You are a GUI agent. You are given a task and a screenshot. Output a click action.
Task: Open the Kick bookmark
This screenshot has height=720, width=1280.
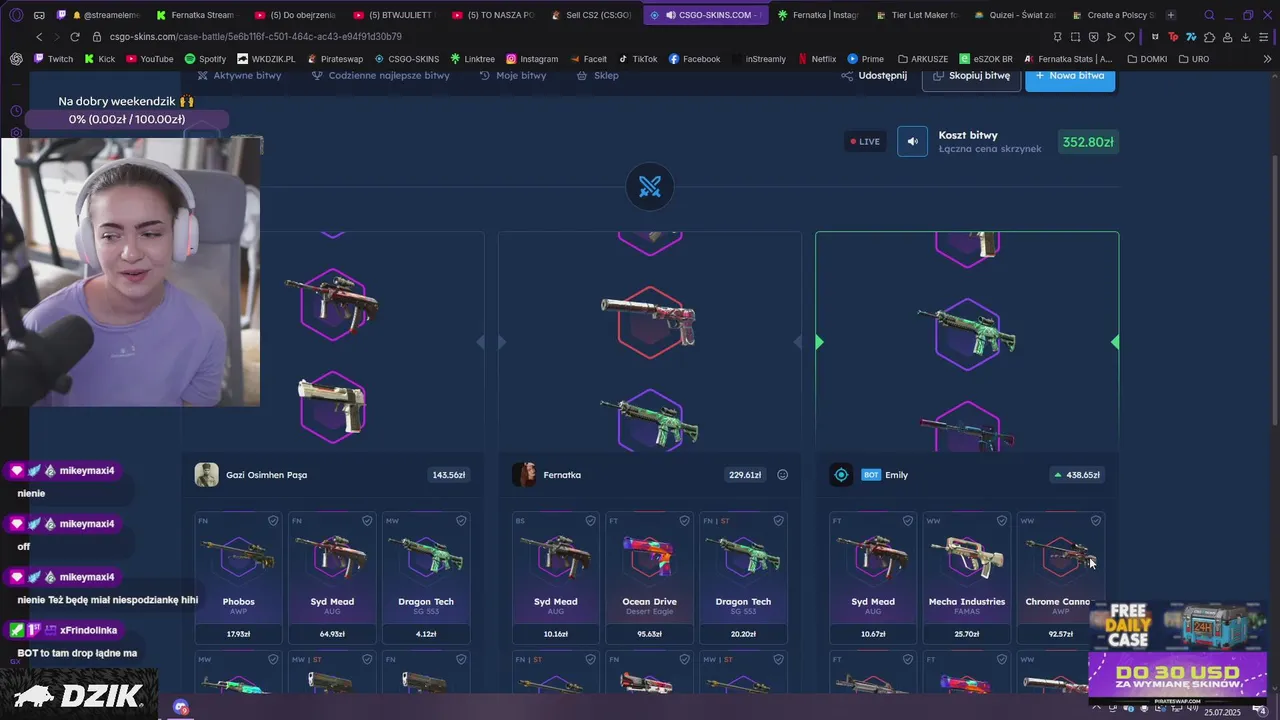coord(99,59)
